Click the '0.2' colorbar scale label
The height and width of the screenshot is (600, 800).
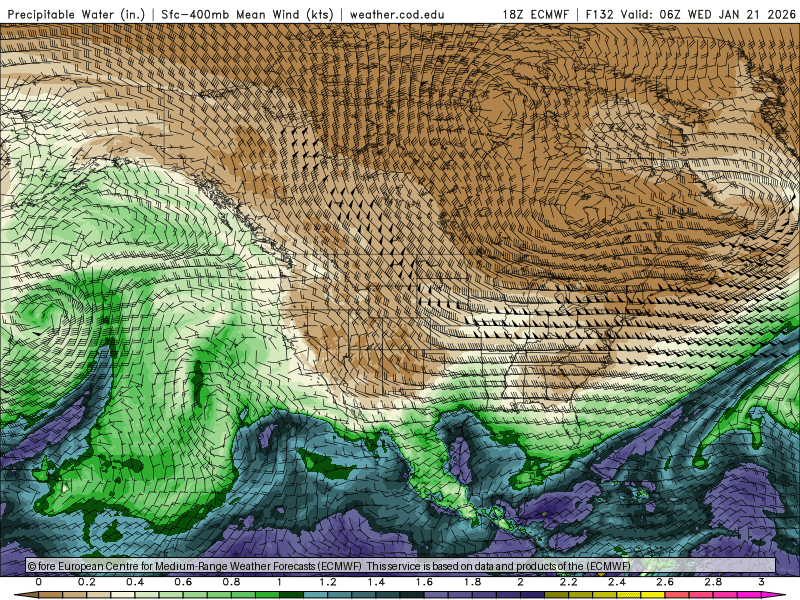click(x=87, y=582)
